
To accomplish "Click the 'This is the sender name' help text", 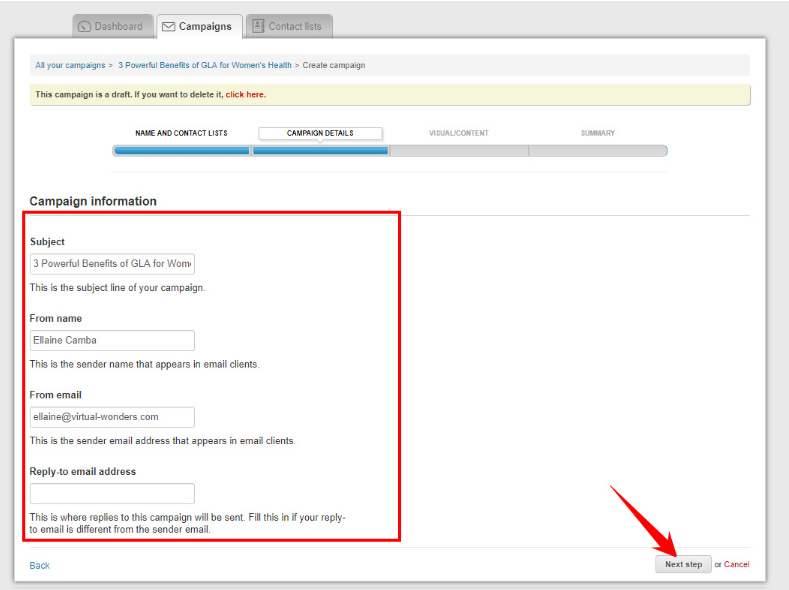I will (144, 364).
